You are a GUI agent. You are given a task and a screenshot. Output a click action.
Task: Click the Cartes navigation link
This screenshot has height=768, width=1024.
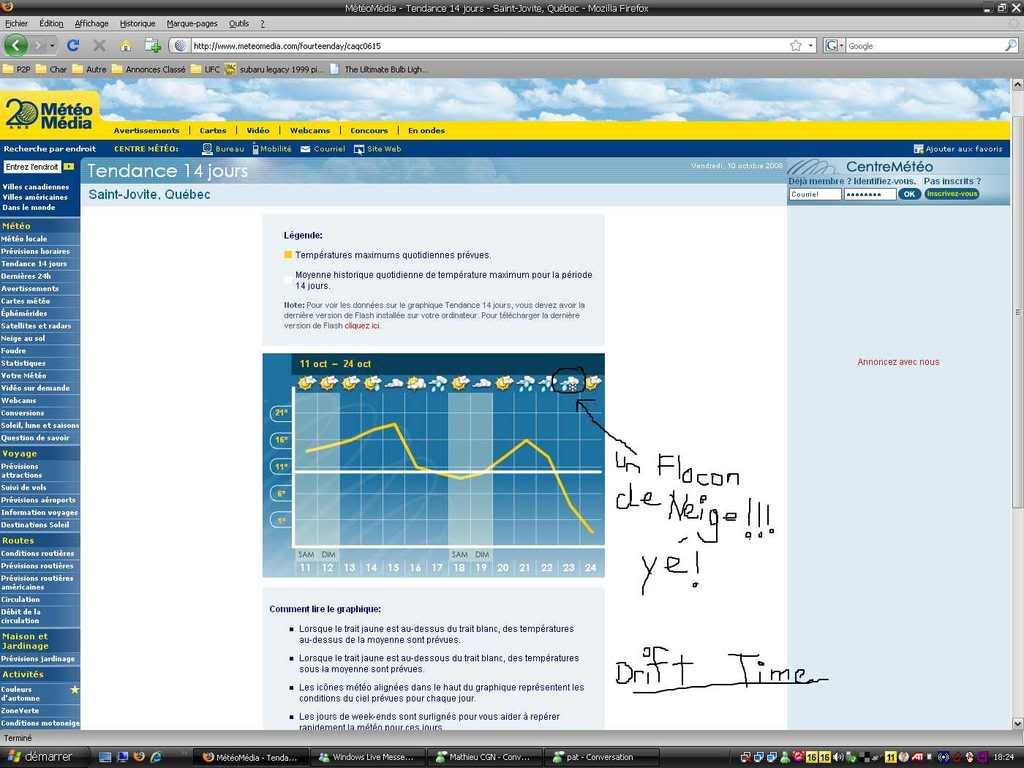pyautogui.click(x=213, y=131)
